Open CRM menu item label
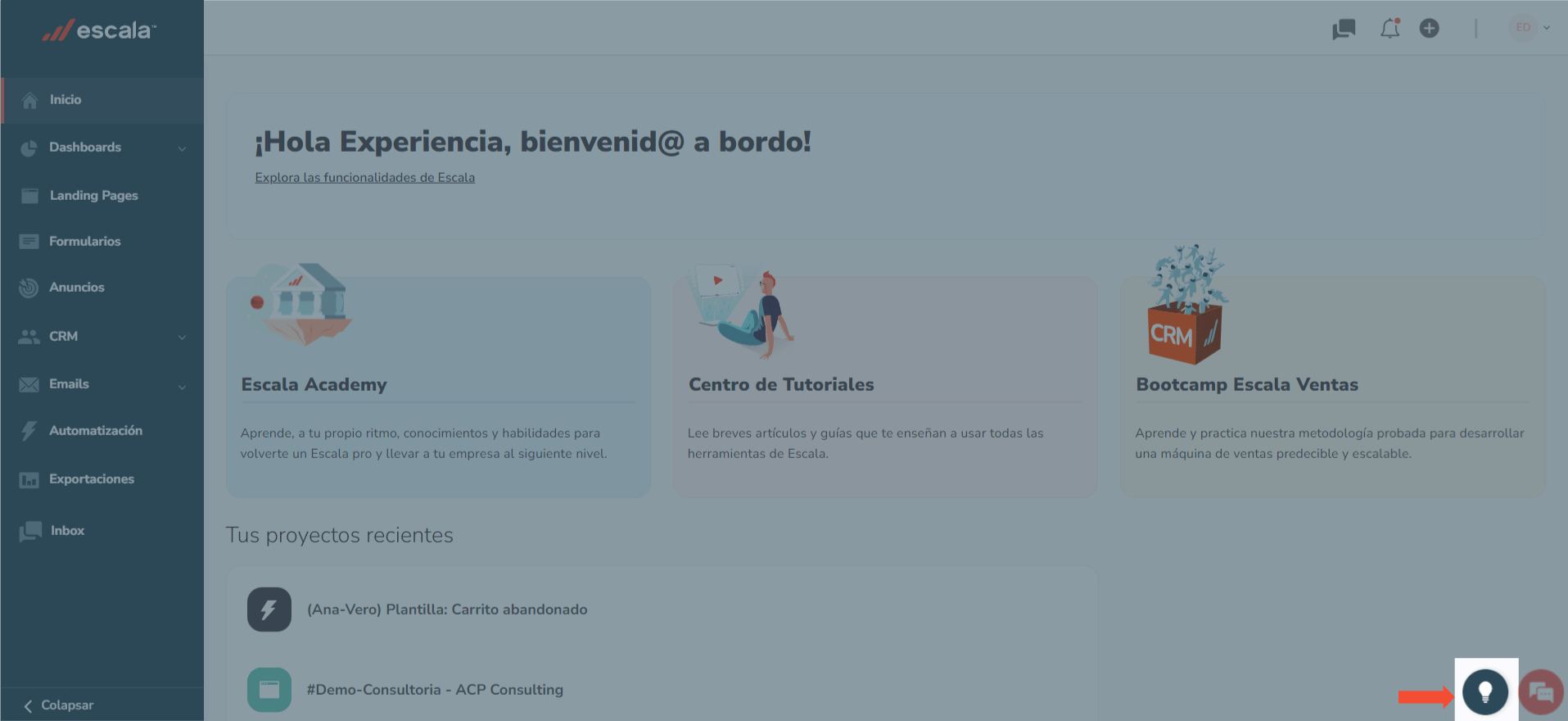Image resolution: width=1568 pixels, height=721 pixels. [63, 337]
